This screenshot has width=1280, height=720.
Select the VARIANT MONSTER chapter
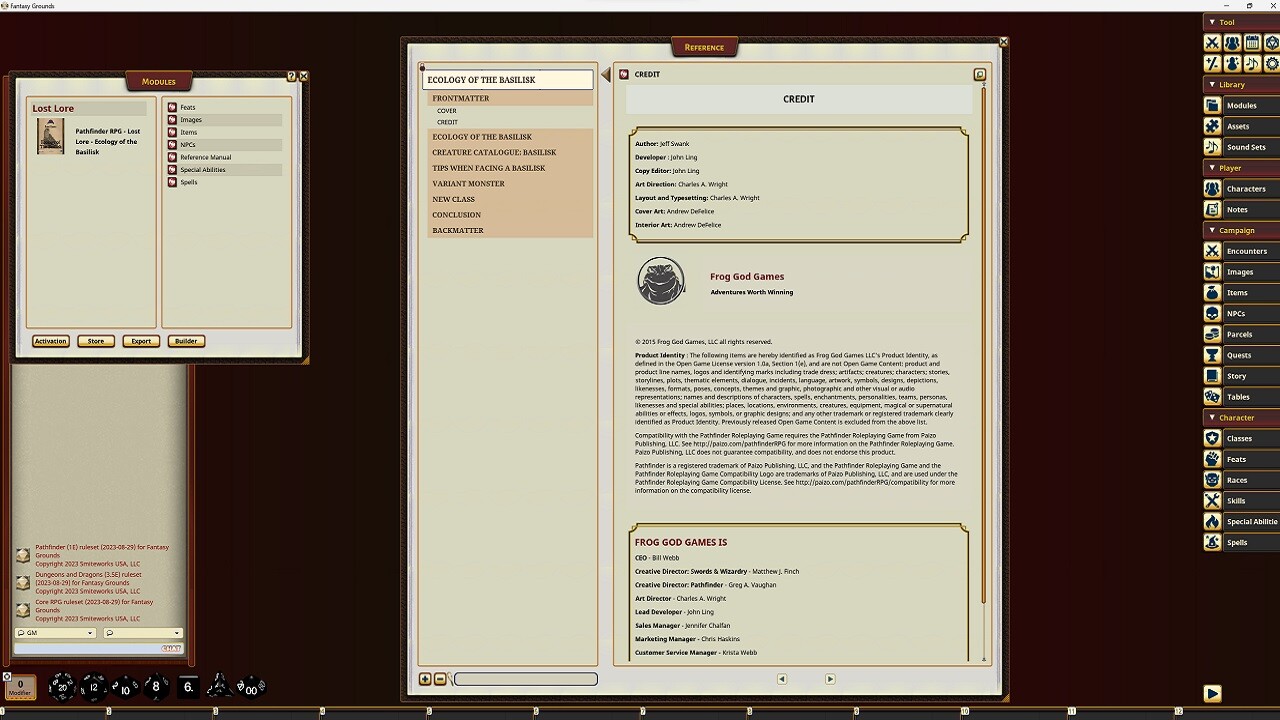pyautogui.click(x=468, y=183)
